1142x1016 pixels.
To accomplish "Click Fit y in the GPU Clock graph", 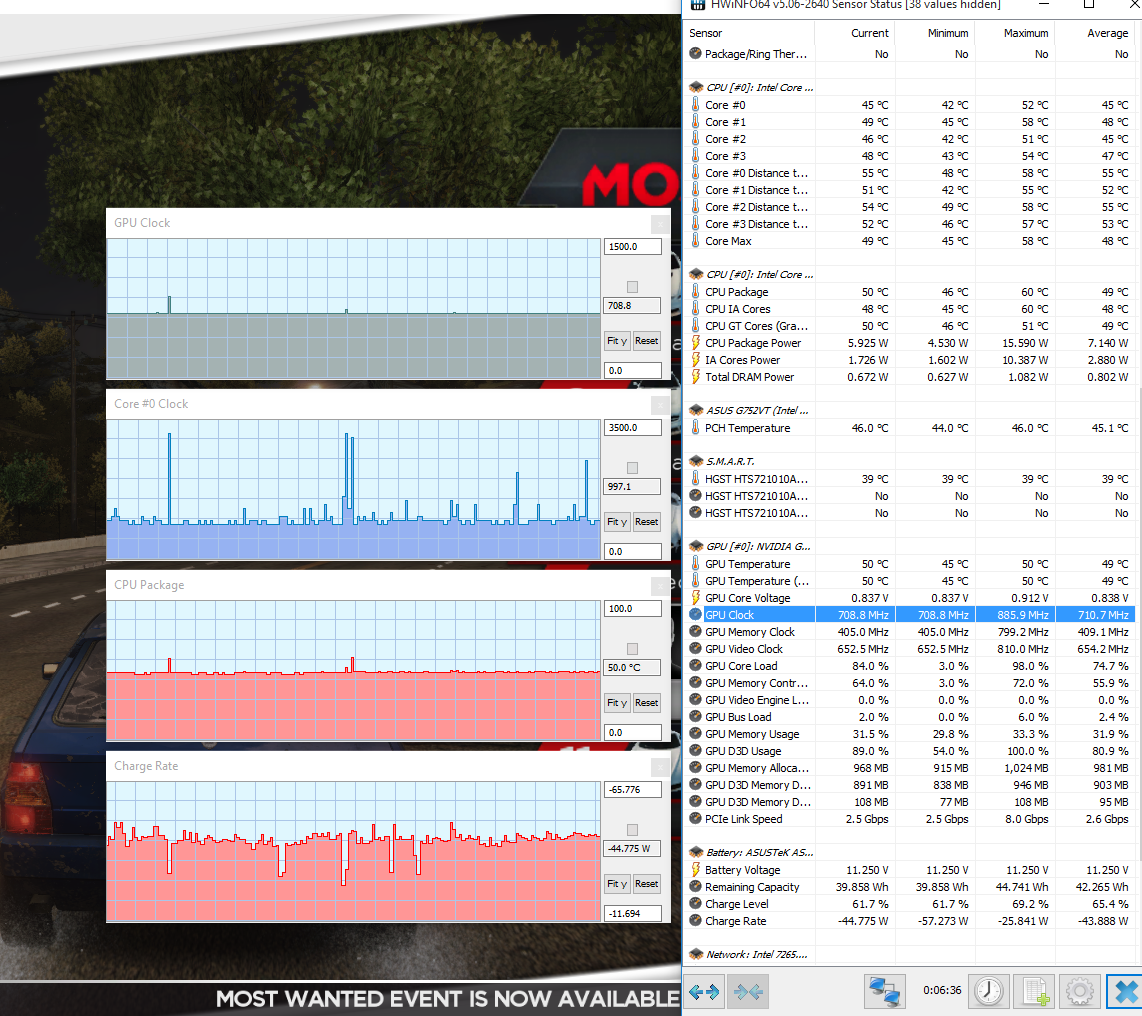I will (x=617, y=341).
